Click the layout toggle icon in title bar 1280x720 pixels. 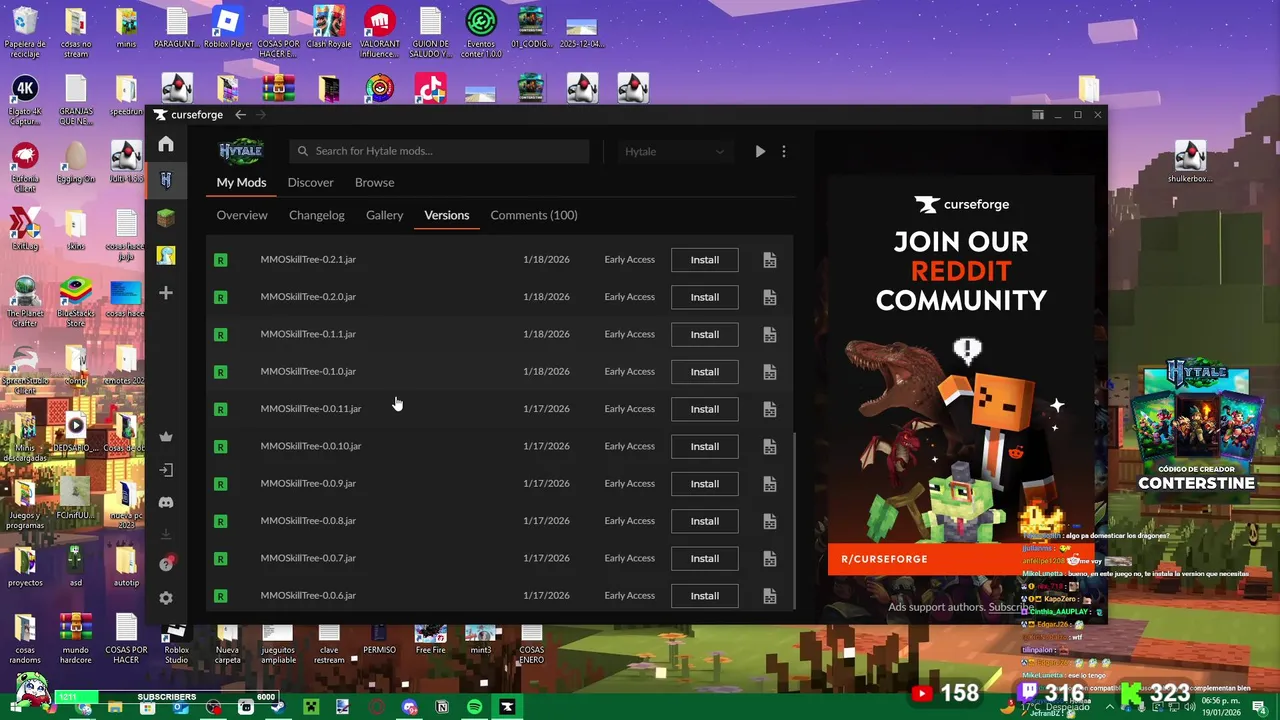[1038, 115]
